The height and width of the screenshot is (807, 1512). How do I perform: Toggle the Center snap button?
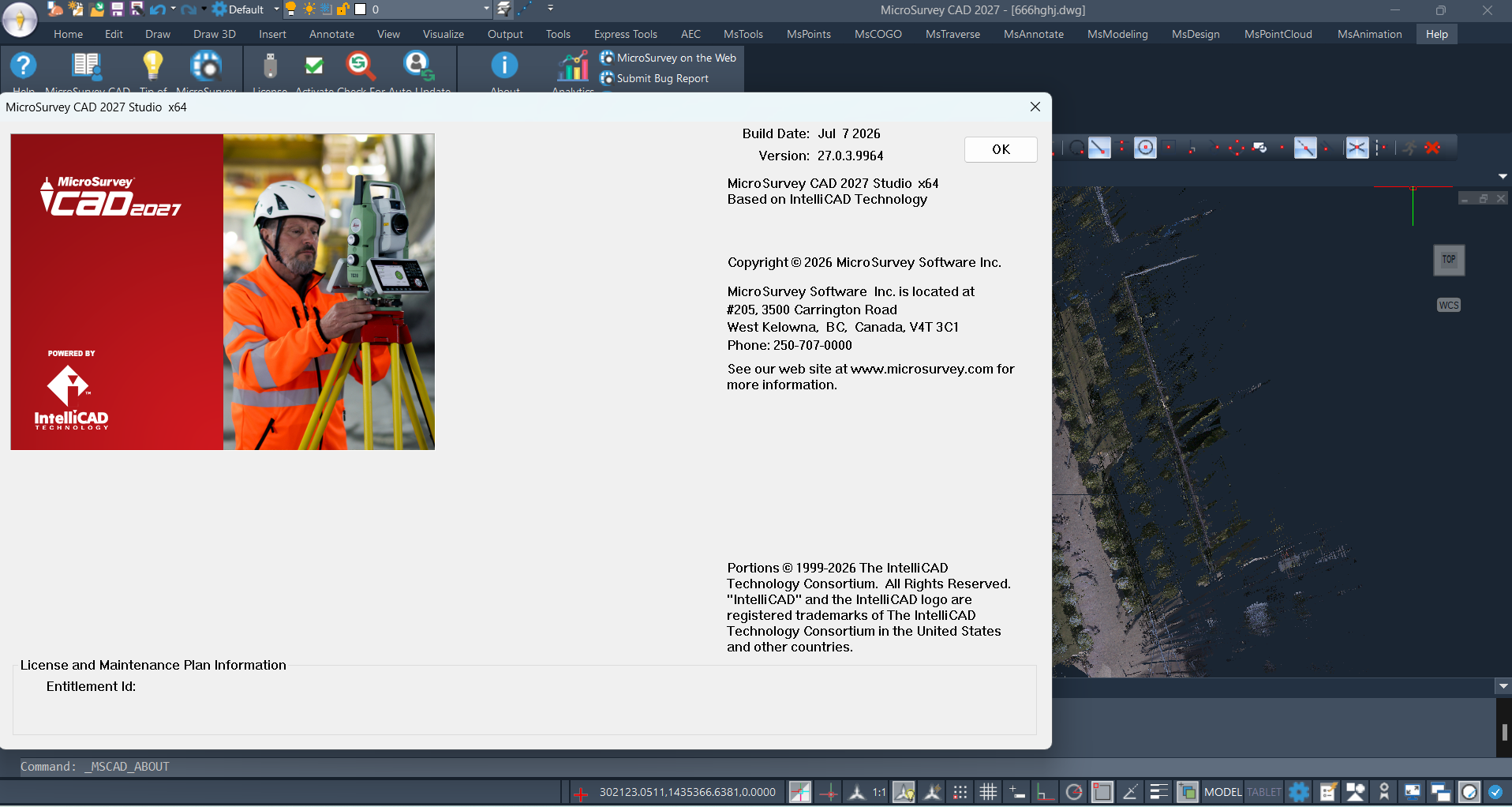(x=1145, y=148)
